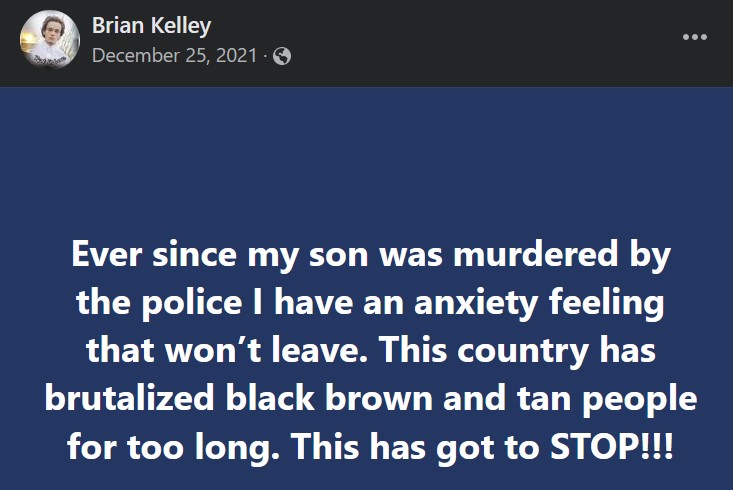Image resolution: width=733 pixels, height=490 pixels.
Task: Click the December 25, 2021 timestamp
Action: tap(174, 56)
